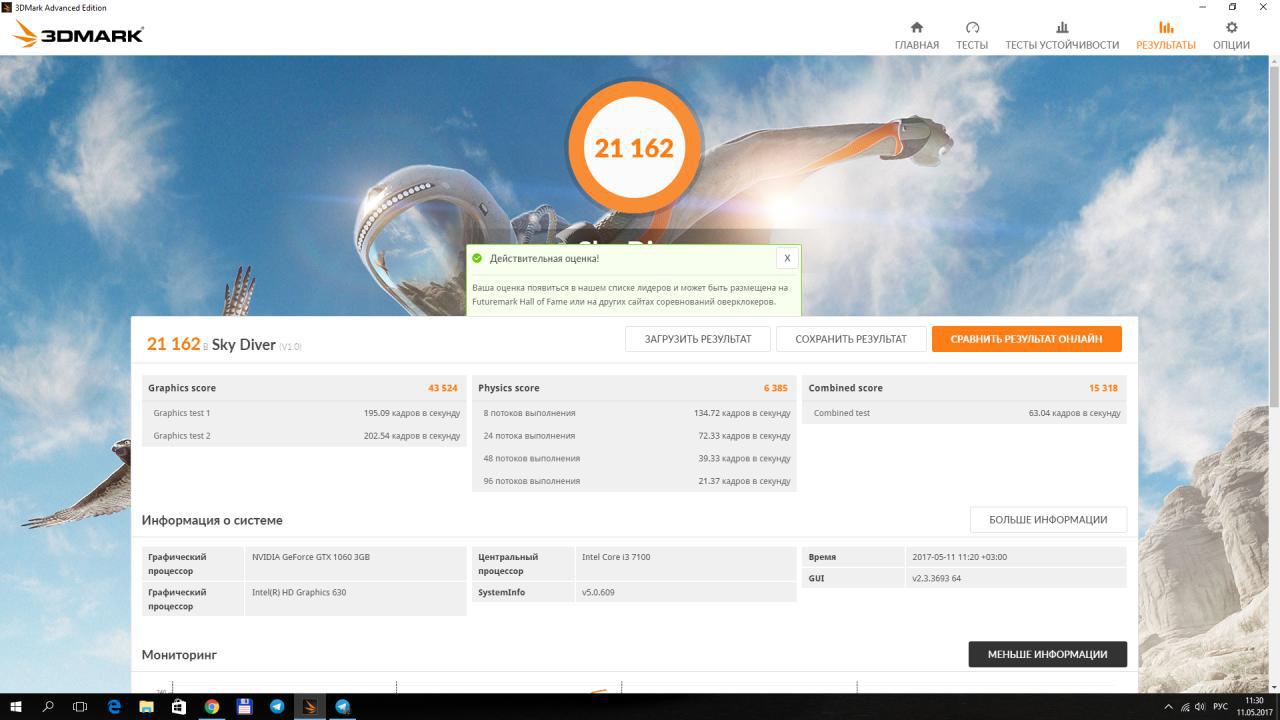The image size is (1280, 720).
Task: Click the 24 потока выполнения row
Action: (x=634, y=436)
